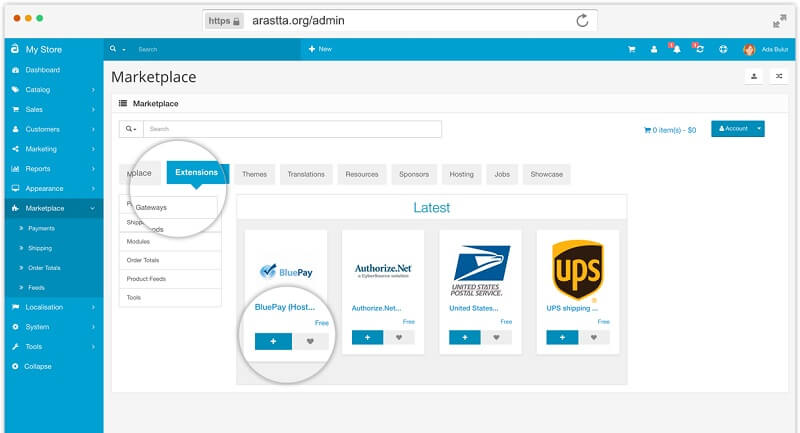Click the shopping cart icon in top bar
This screenshot has width=800, height=433.
632,49
